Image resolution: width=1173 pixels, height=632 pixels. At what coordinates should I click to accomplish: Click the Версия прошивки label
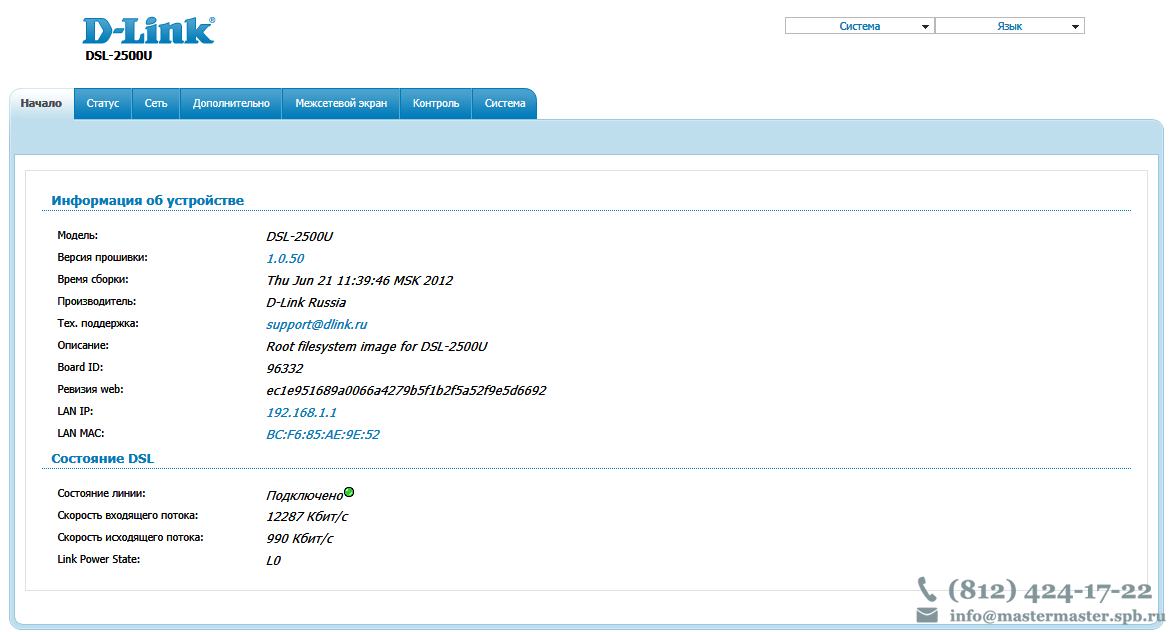[102, 257]
